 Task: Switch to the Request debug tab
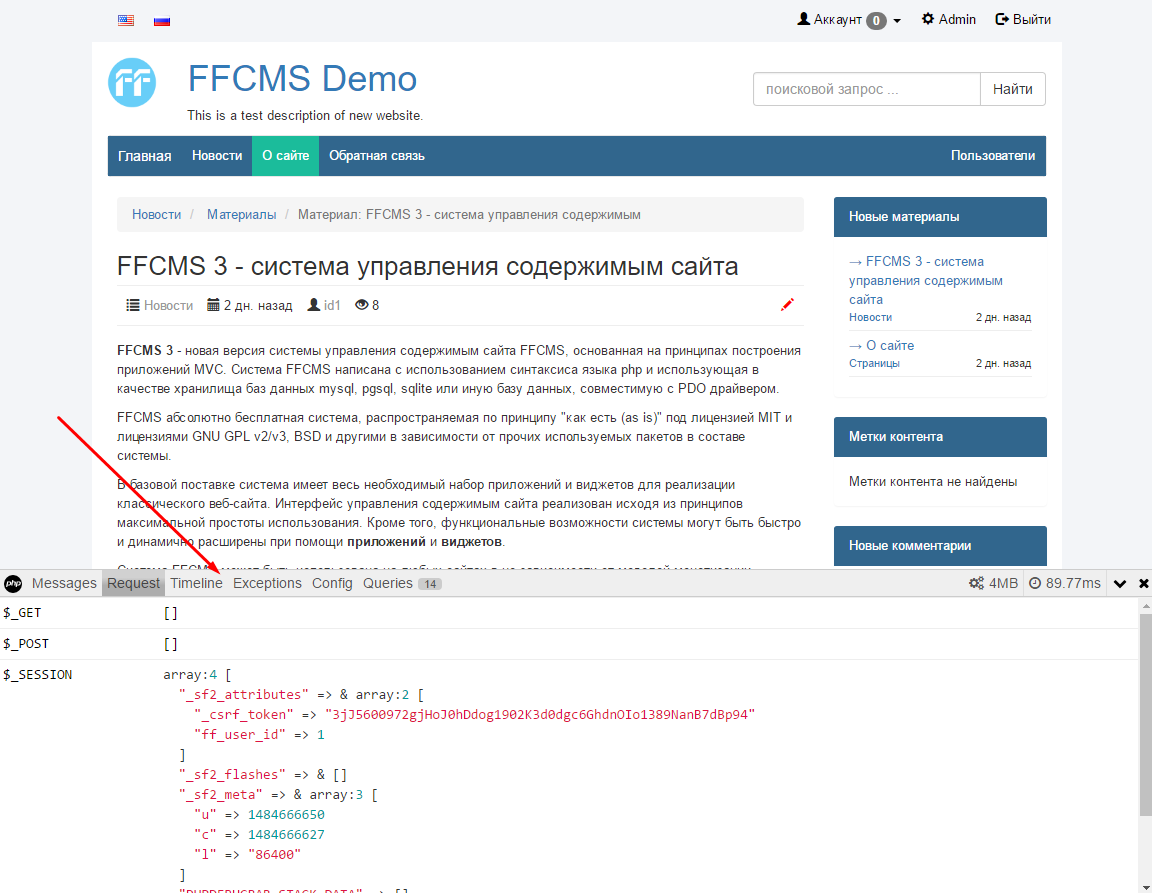click(x=133, y=584)
